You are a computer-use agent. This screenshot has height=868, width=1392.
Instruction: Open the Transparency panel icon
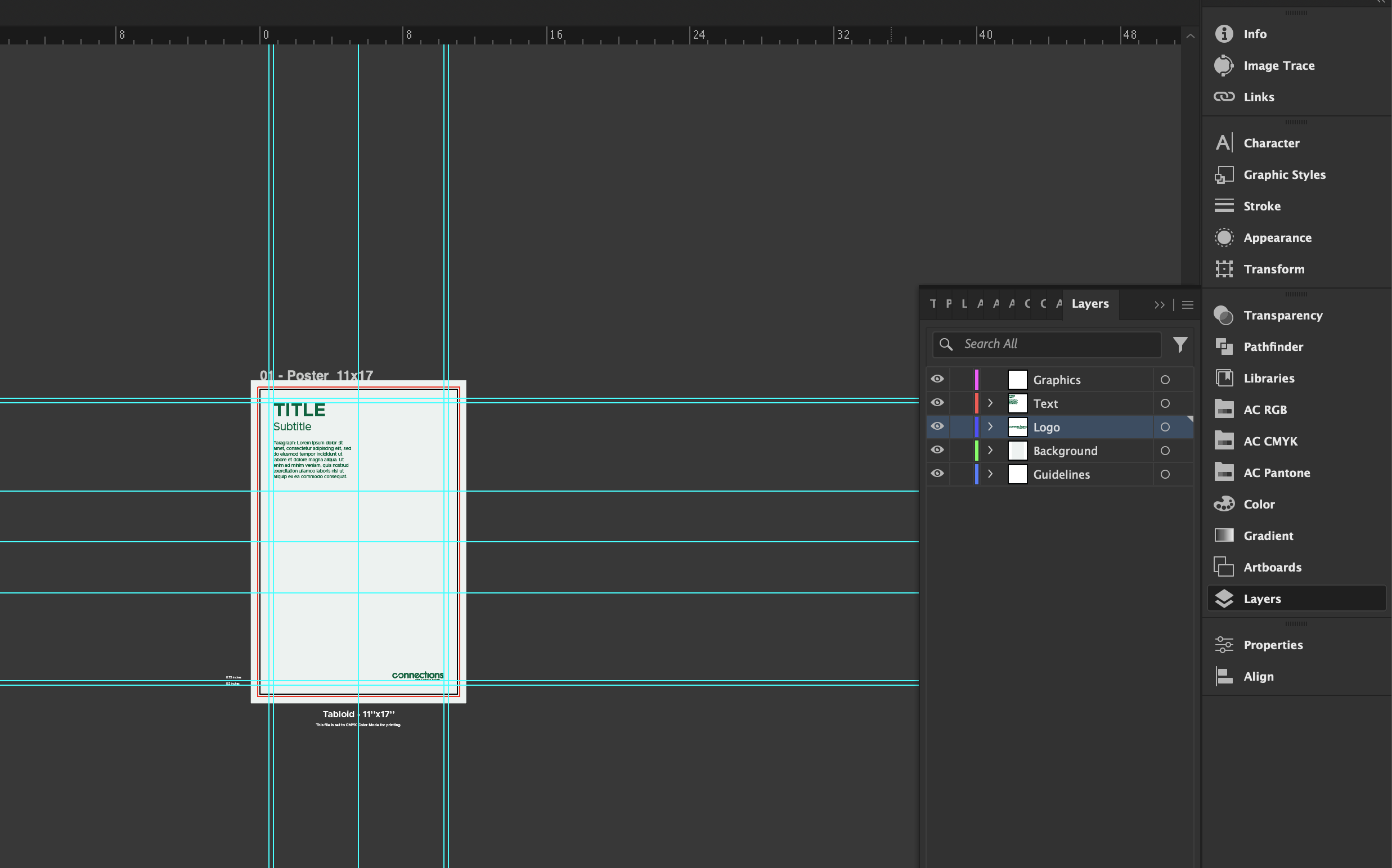pyautogui.click(x=1224, y=315)
